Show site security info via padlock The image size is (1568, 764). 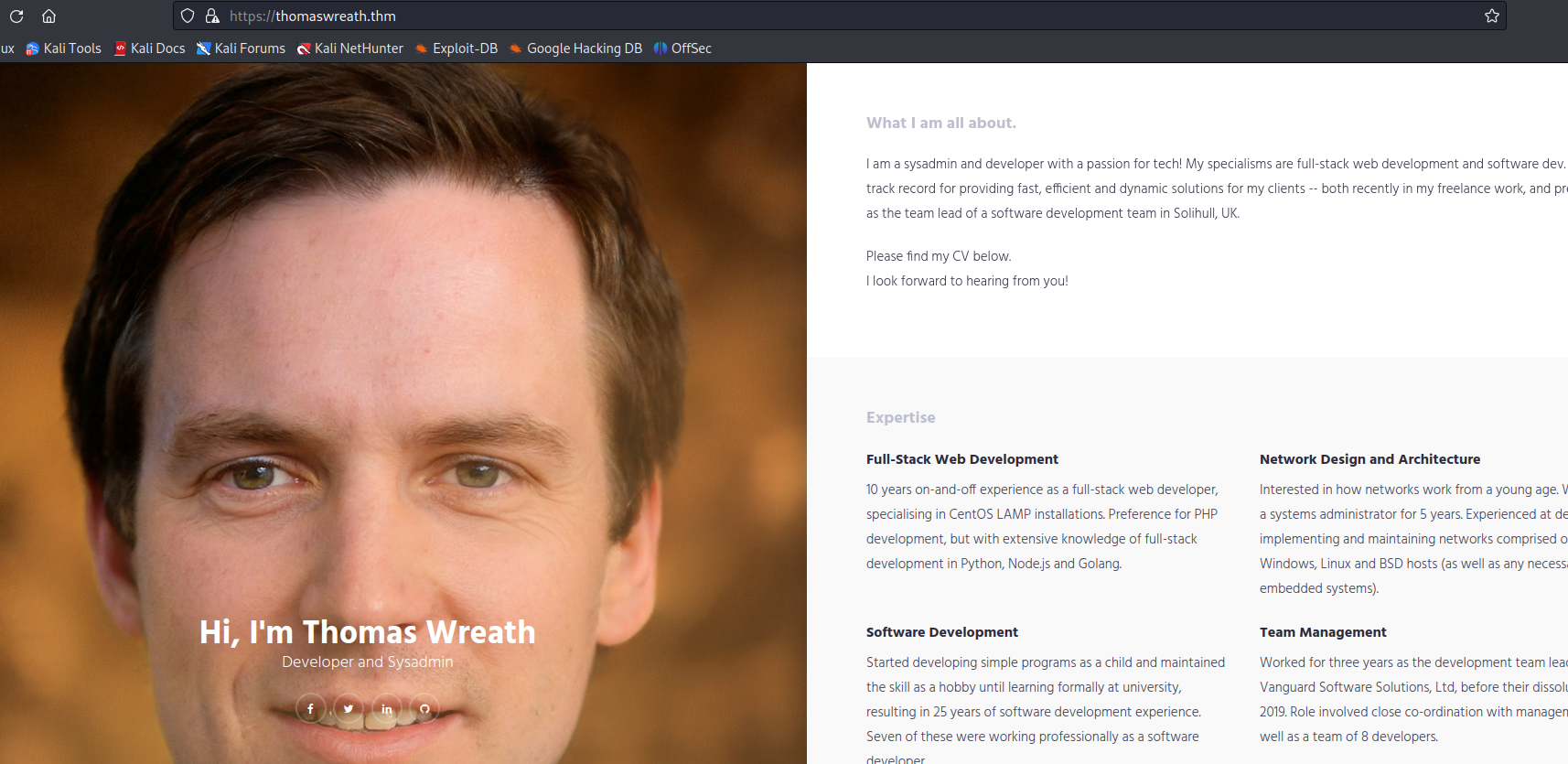tap(212, 16)
